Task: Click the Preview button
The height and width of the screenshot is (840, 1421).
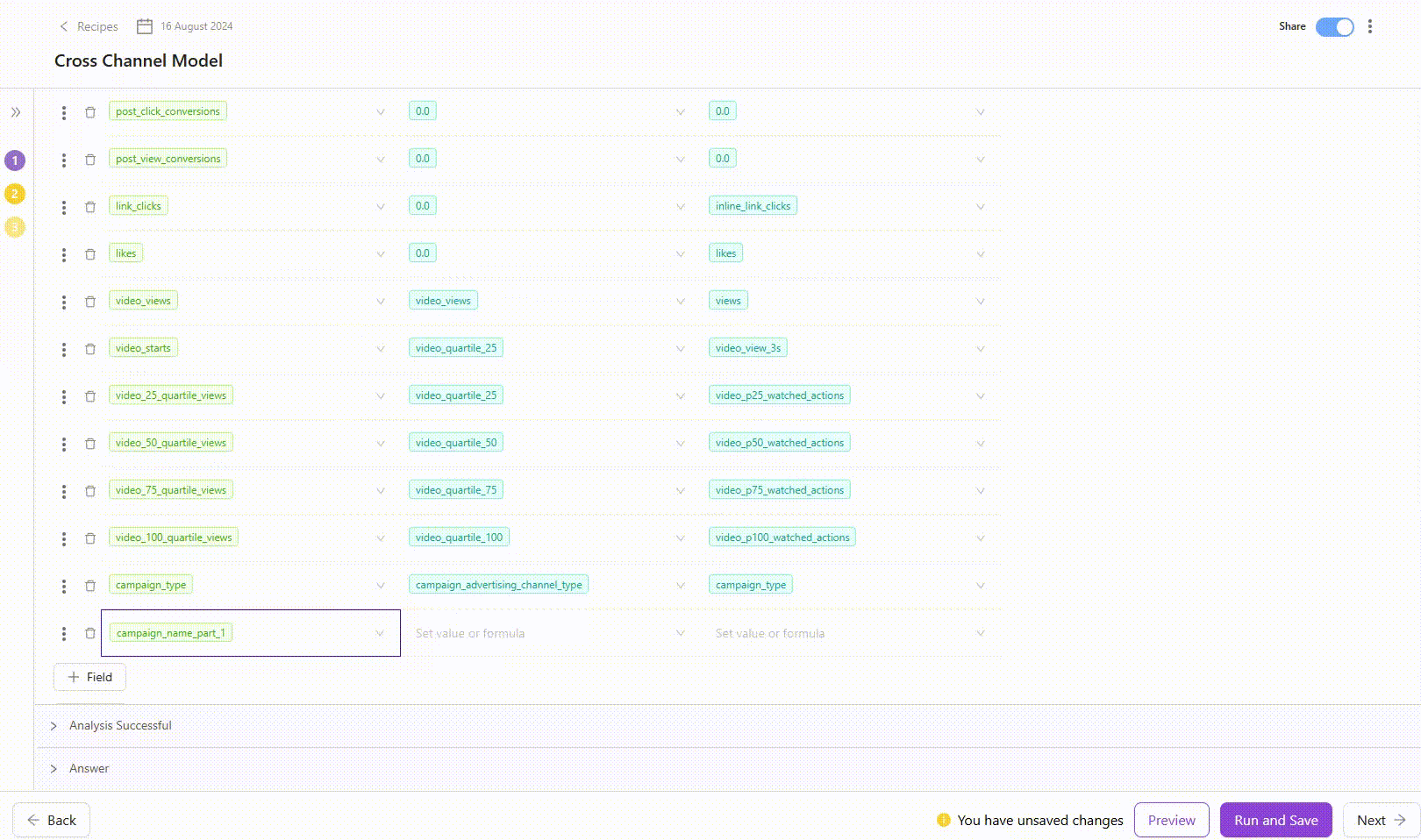Action: click(1171, 820)
